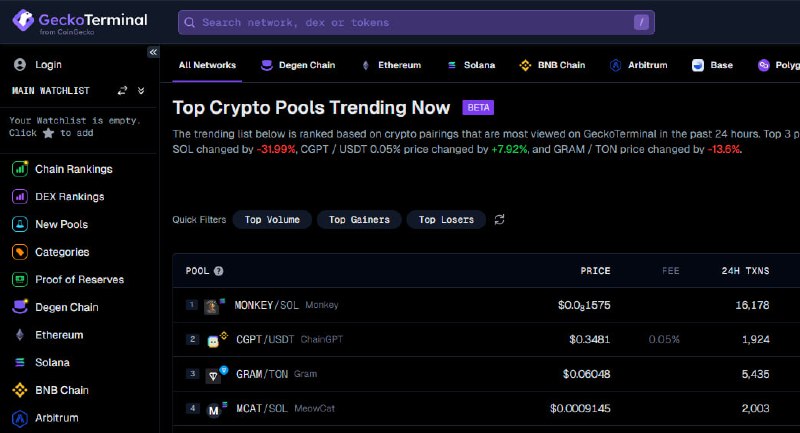Expand the Main Watchlist double-chevron

[x=141, y=91]
